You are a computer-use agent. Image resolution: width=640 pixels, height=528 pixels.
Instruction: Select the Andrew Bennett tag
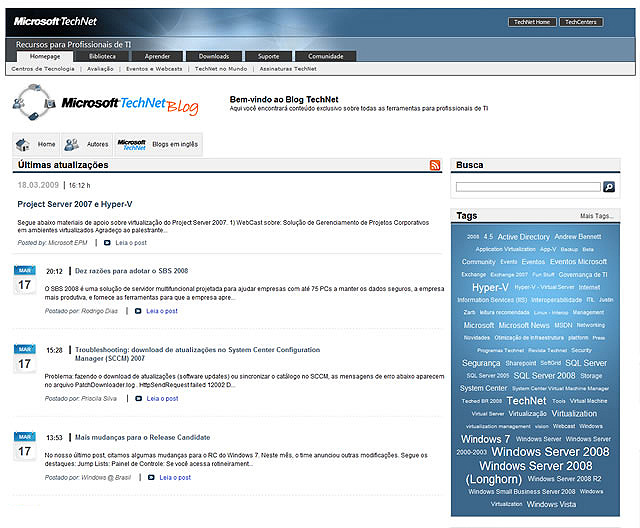(578, 237)
